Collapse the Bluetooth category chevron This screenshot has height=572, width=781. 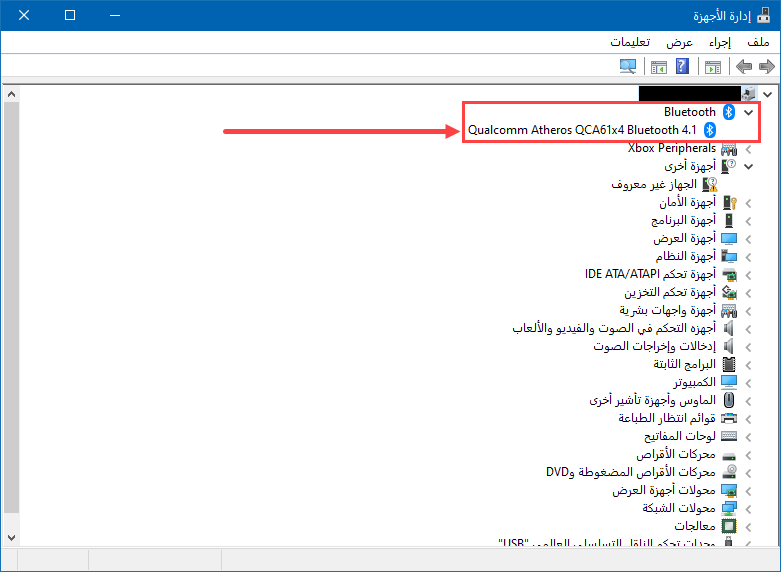(x=748, y=113)
